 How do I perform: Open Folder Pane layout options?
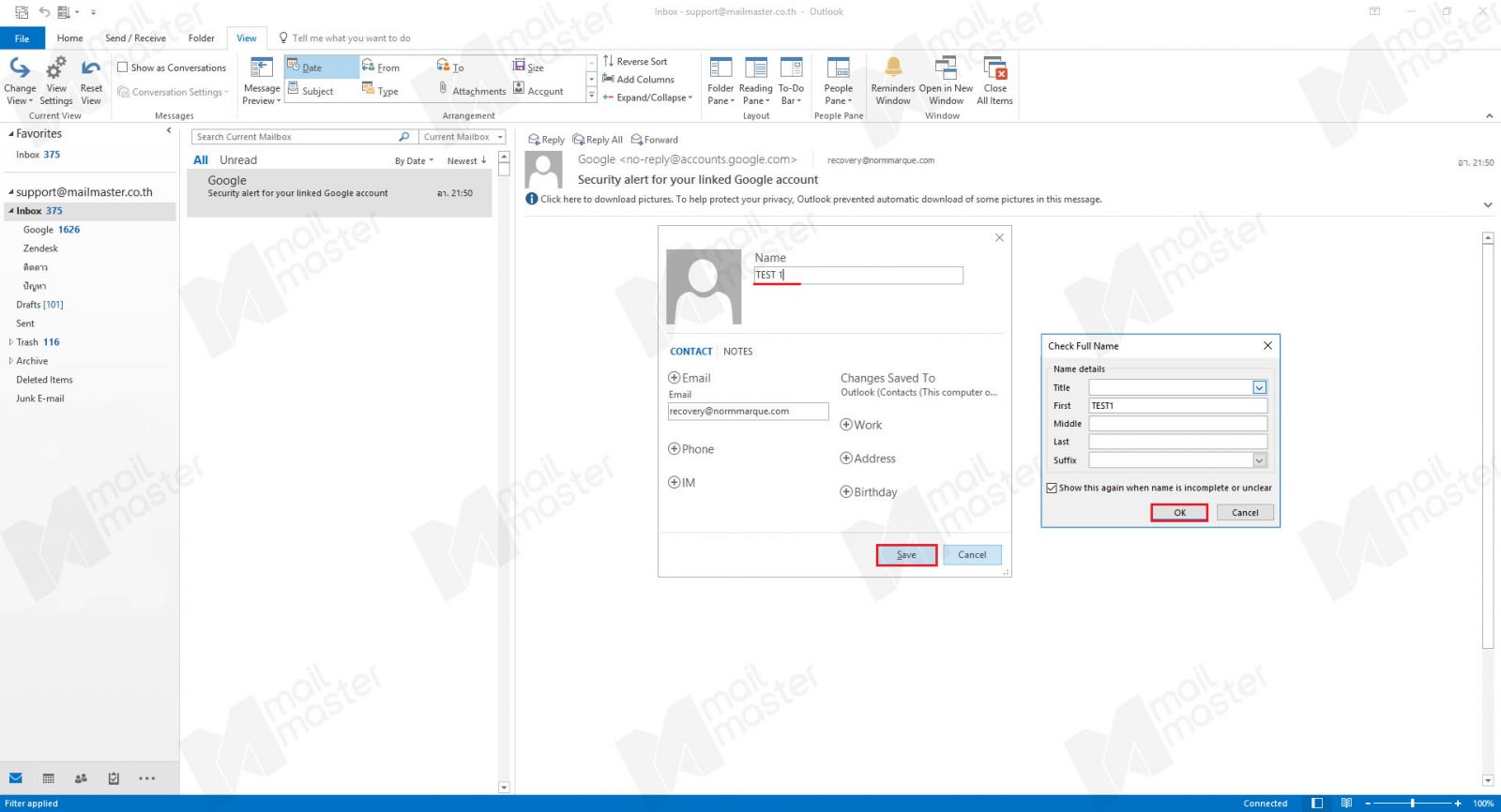tap(720, 81)
